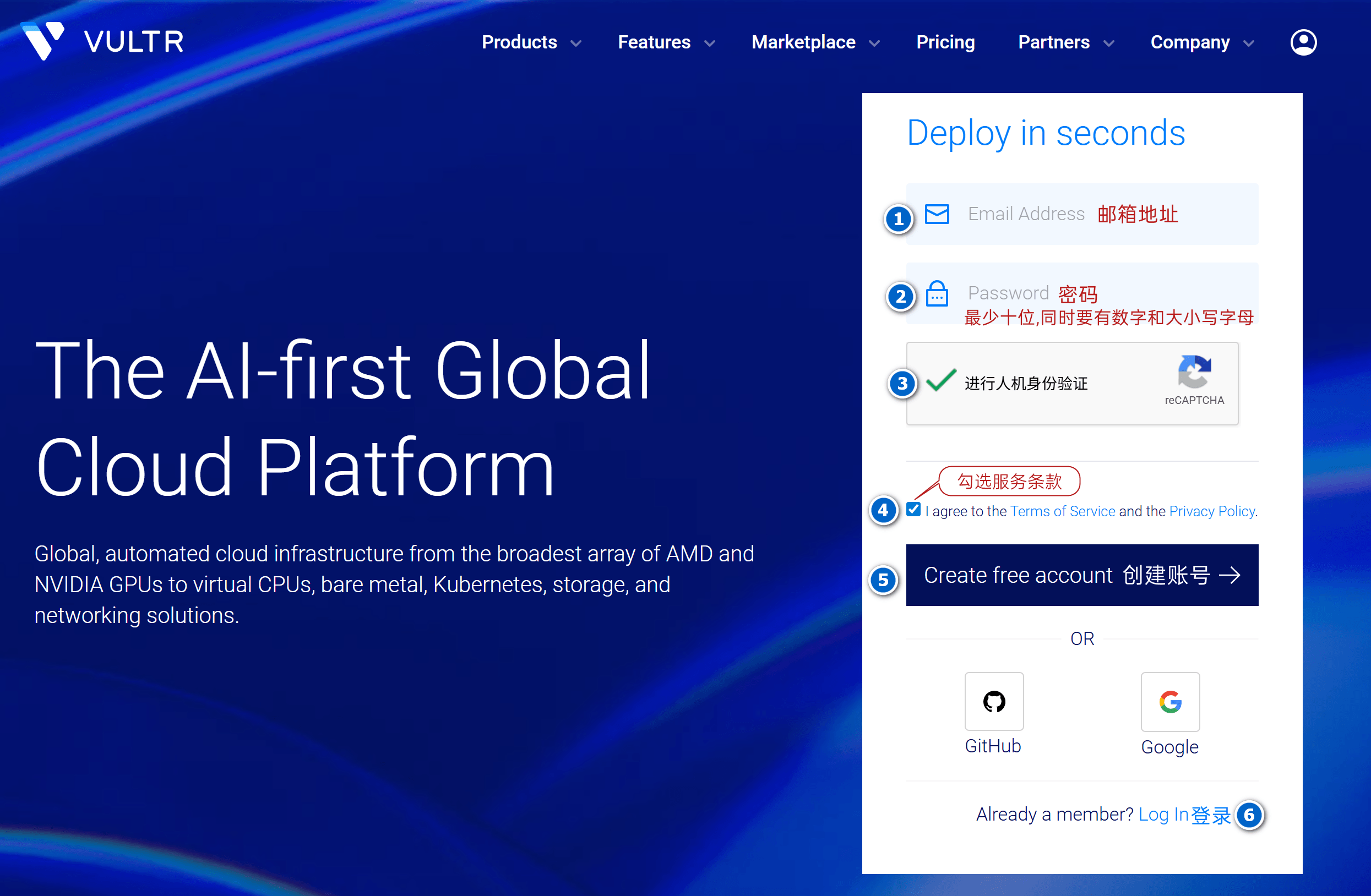Expand the Company menu chevron
Viewport: 1371px width, 896px height.
[x=1248, y=43]
